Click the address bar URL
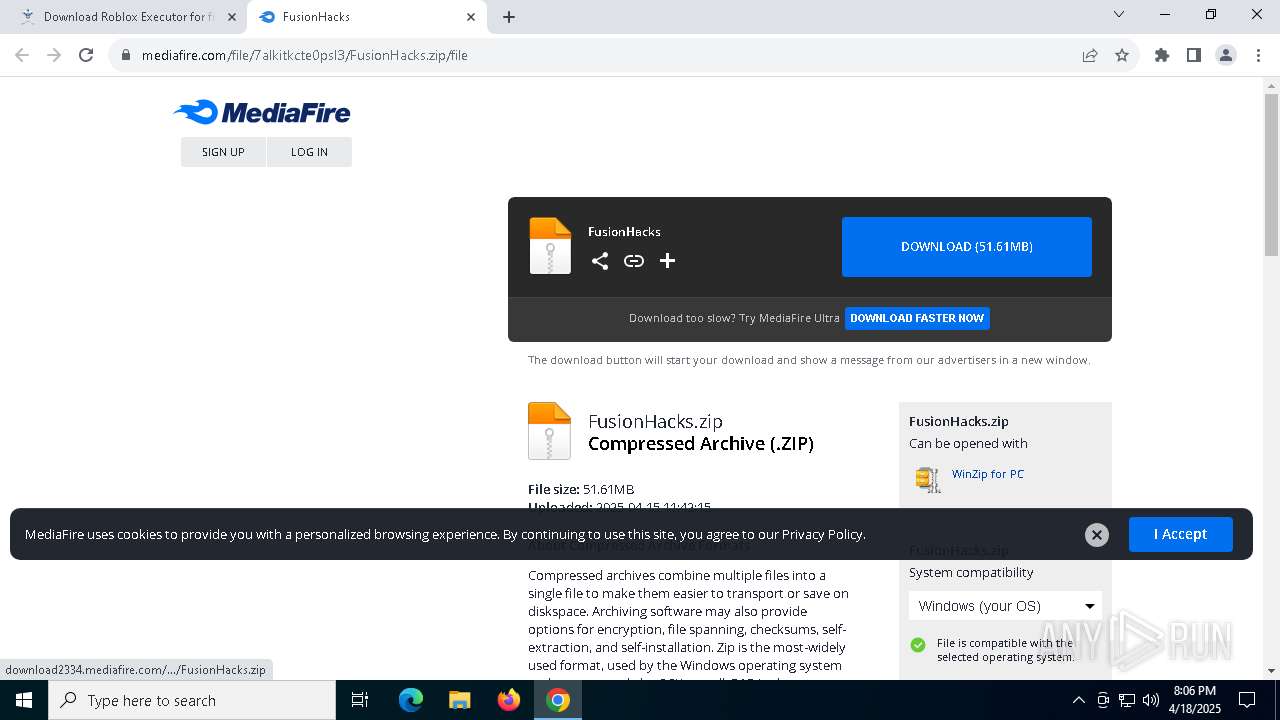 click(x=305, y=55)
